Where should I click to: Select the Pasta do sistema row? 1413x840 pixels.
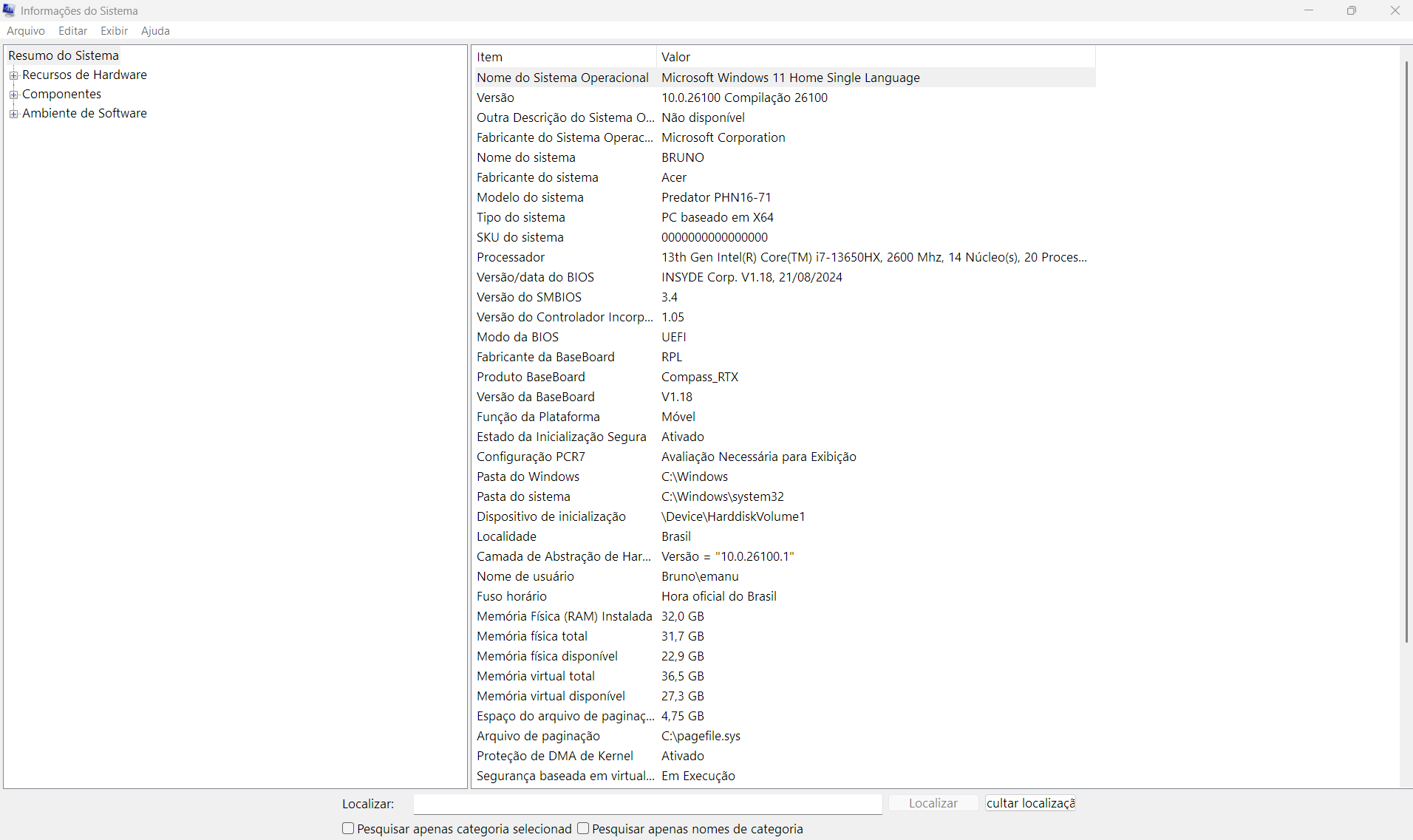(784, 496)
